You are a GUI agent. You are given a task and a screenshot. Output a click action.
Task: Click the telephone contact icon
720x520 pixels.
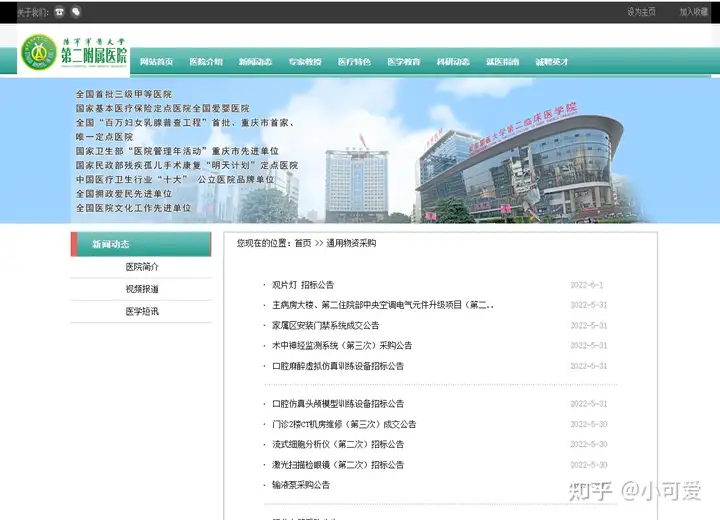click(x=59, y=12)
